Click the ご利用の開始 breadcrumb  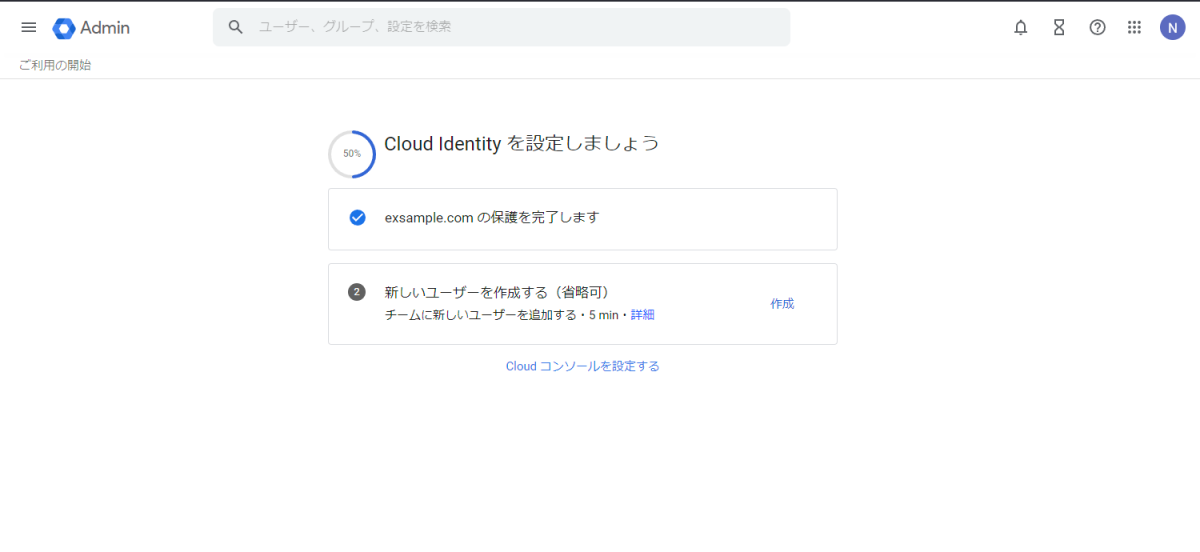click(x=54, y=65)
